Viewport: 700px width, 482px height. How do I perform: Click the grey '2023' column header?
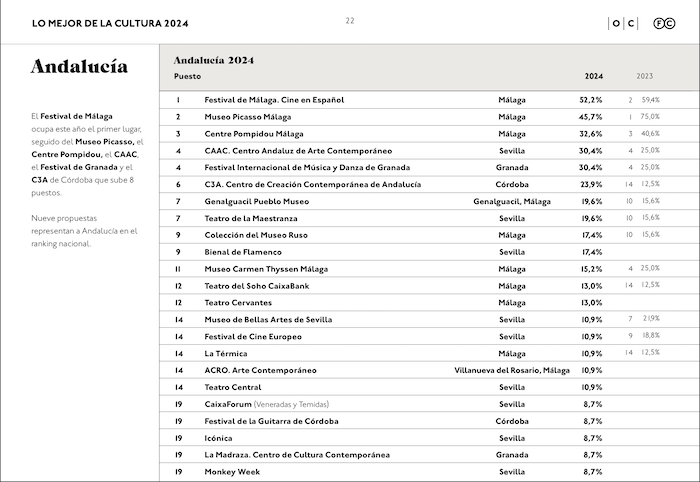645,76
